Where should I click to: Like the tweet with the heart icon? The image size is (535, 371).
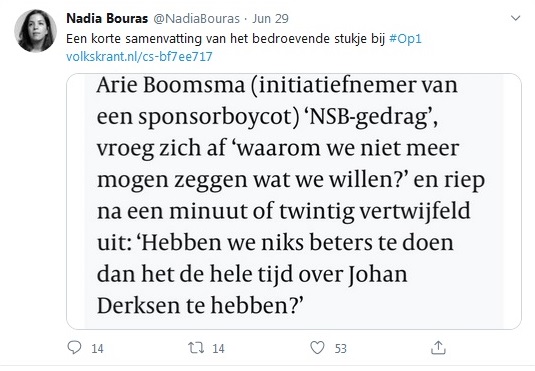point(317,347)
